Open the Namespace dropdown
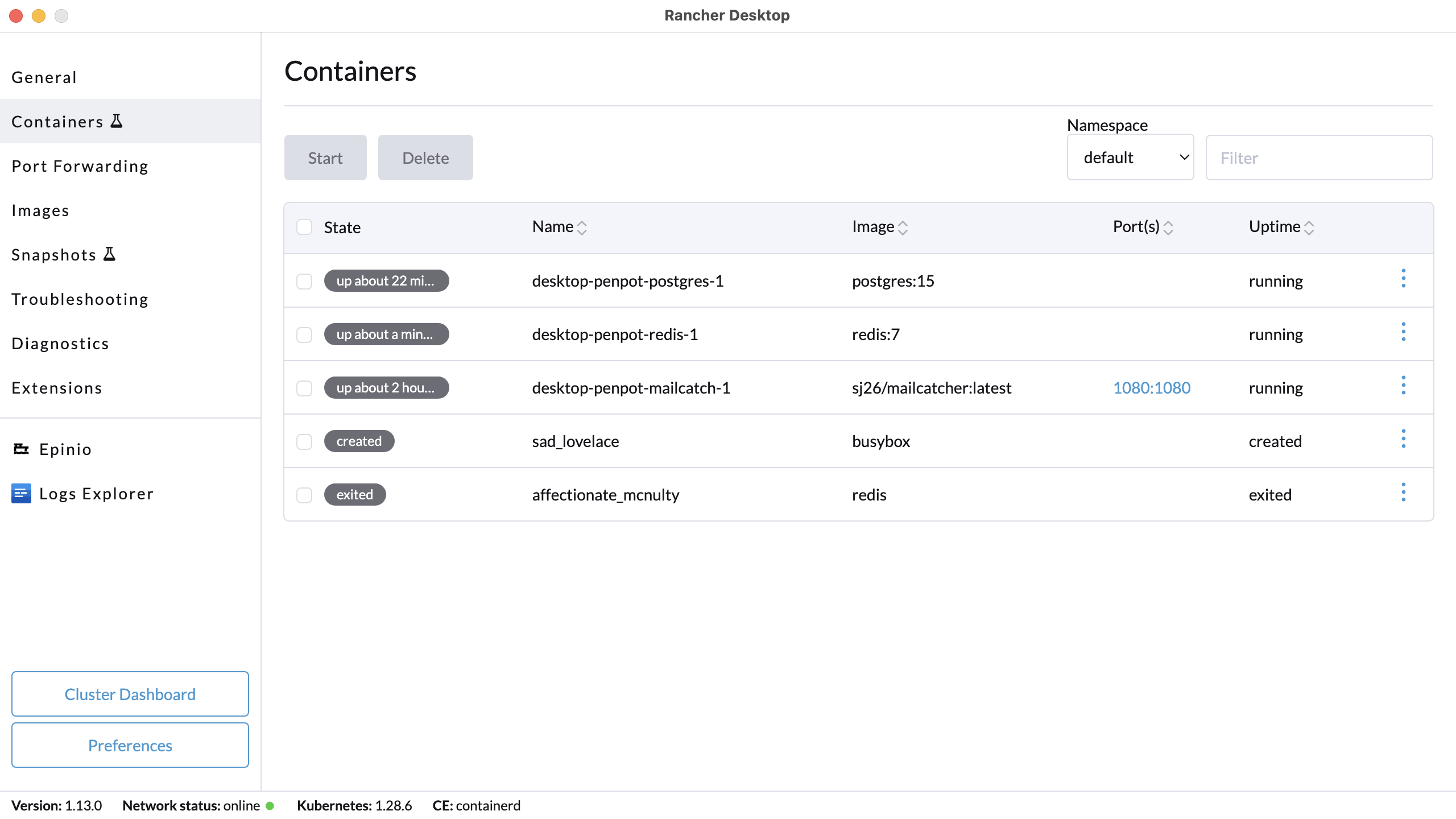 1130,158
